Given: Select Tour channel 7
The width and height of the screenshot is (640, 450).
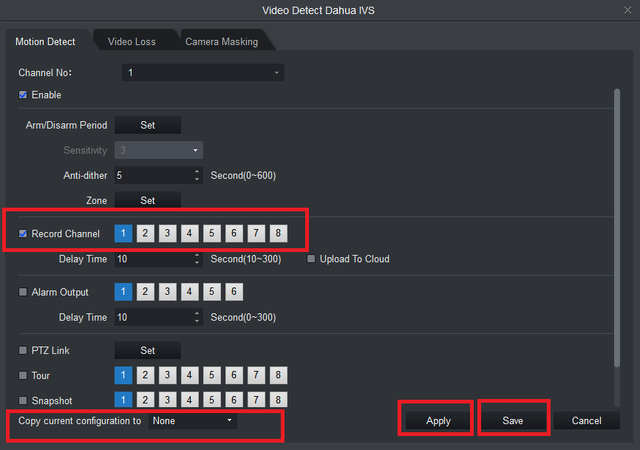Looking at the screenshot, I should click(256, 375).
